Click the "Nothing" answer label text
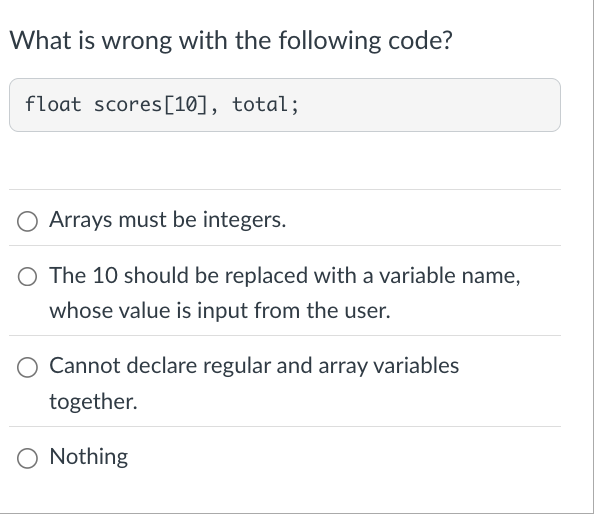The height and width of the screenshot is (526, 602). point(89,457)
